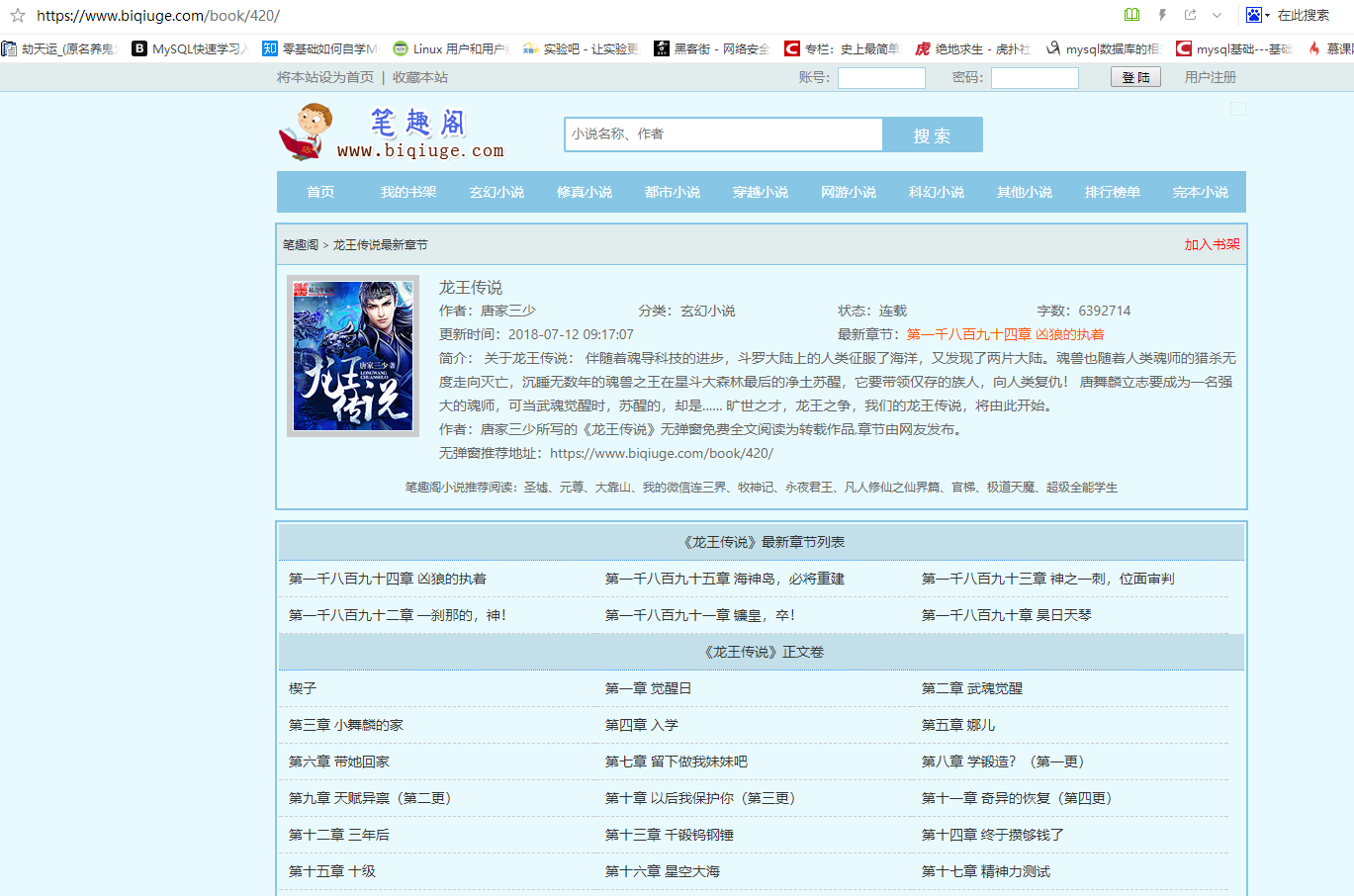Open recommended novel 凡人修仙之仙界篇
1354x896 pixels.
(x=892, y=487)
